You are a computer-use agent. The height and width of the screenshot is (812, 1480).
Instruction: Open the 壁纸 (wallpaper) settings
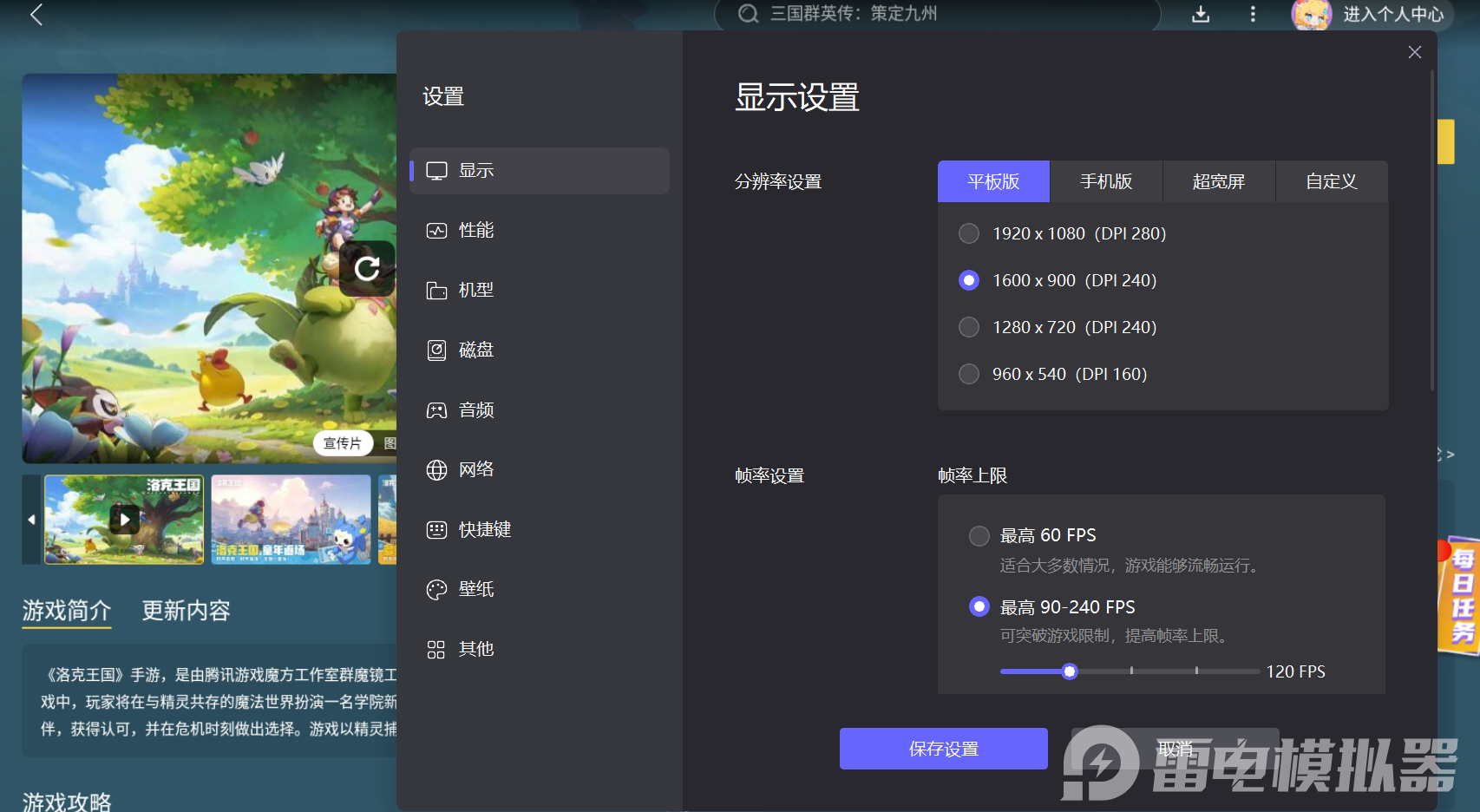[x=475, y=589]
